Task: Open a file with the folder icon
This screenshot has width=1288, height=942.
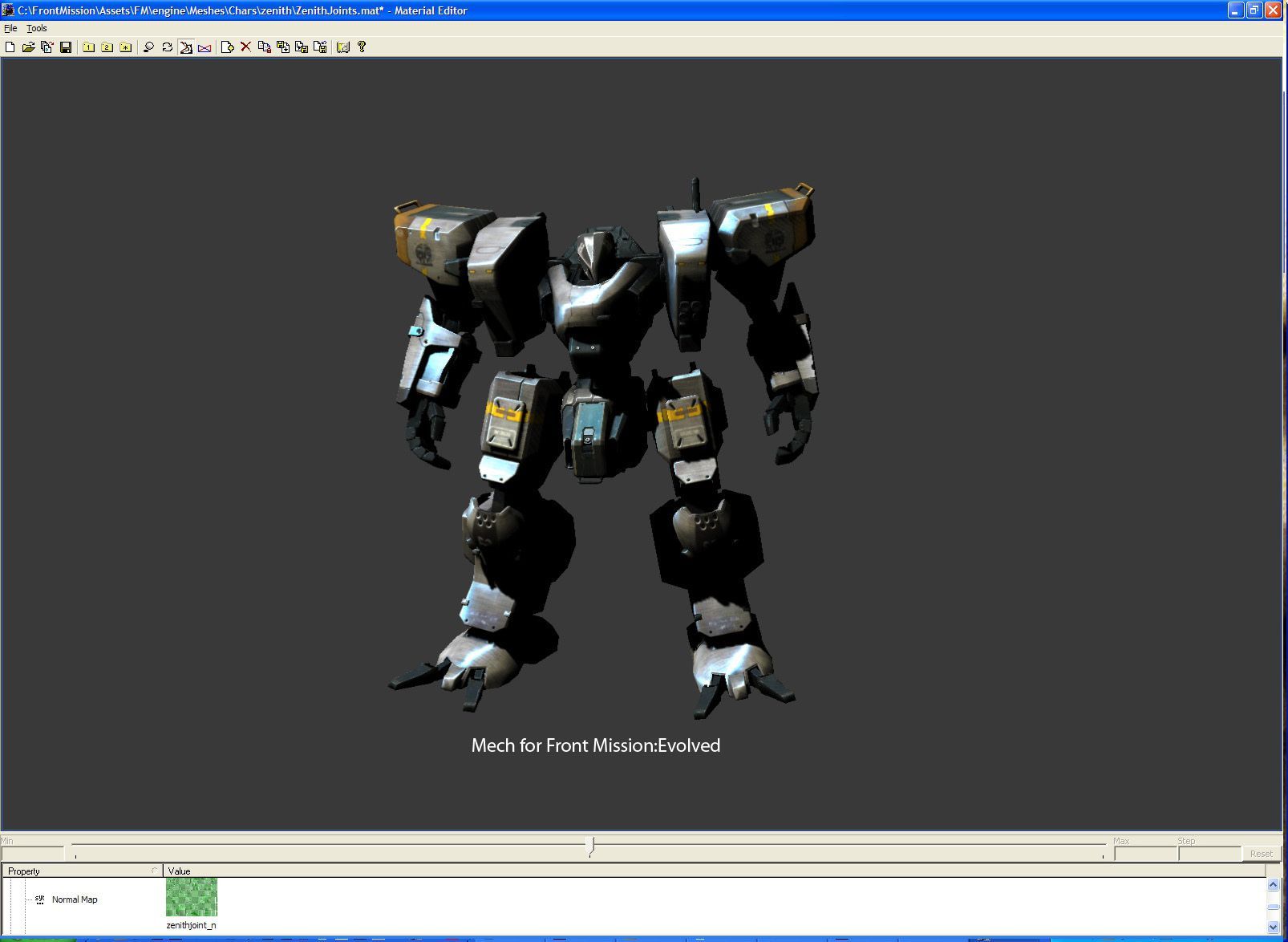Action: 28,47
